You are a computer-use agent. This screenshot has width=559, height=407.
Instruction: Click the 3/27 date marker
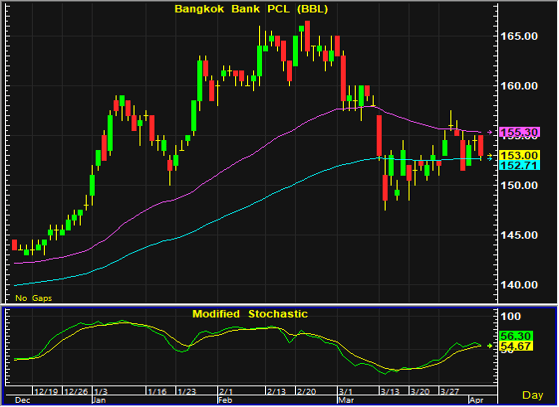pos(450,391)
